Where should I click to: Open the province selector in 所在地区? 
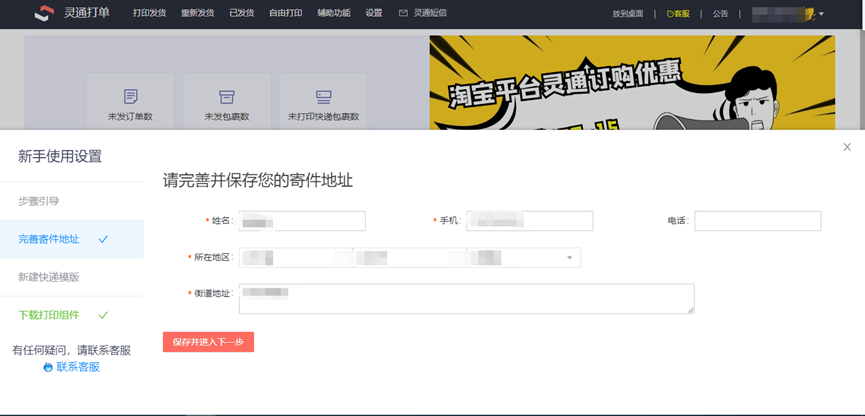pyautogui.click(x=295, y=258)
